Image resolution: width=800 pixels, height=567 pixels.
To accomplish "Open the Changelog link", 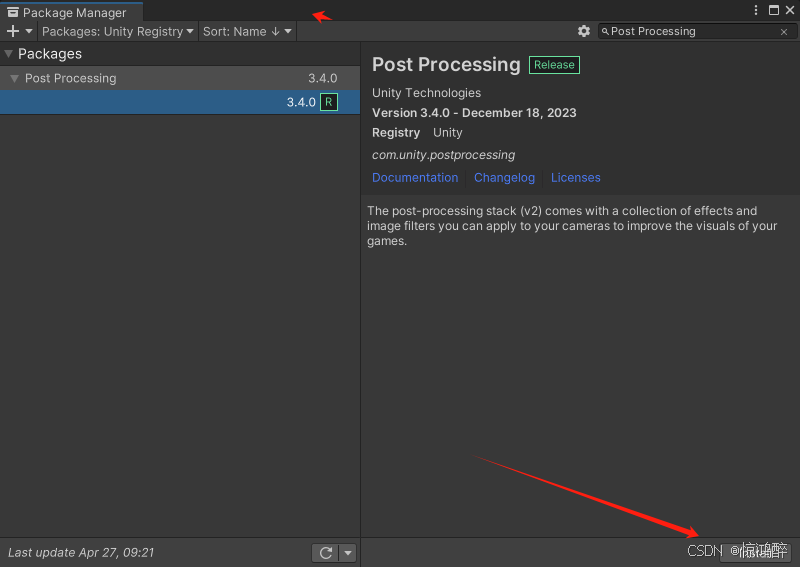I will pos(504,178).
